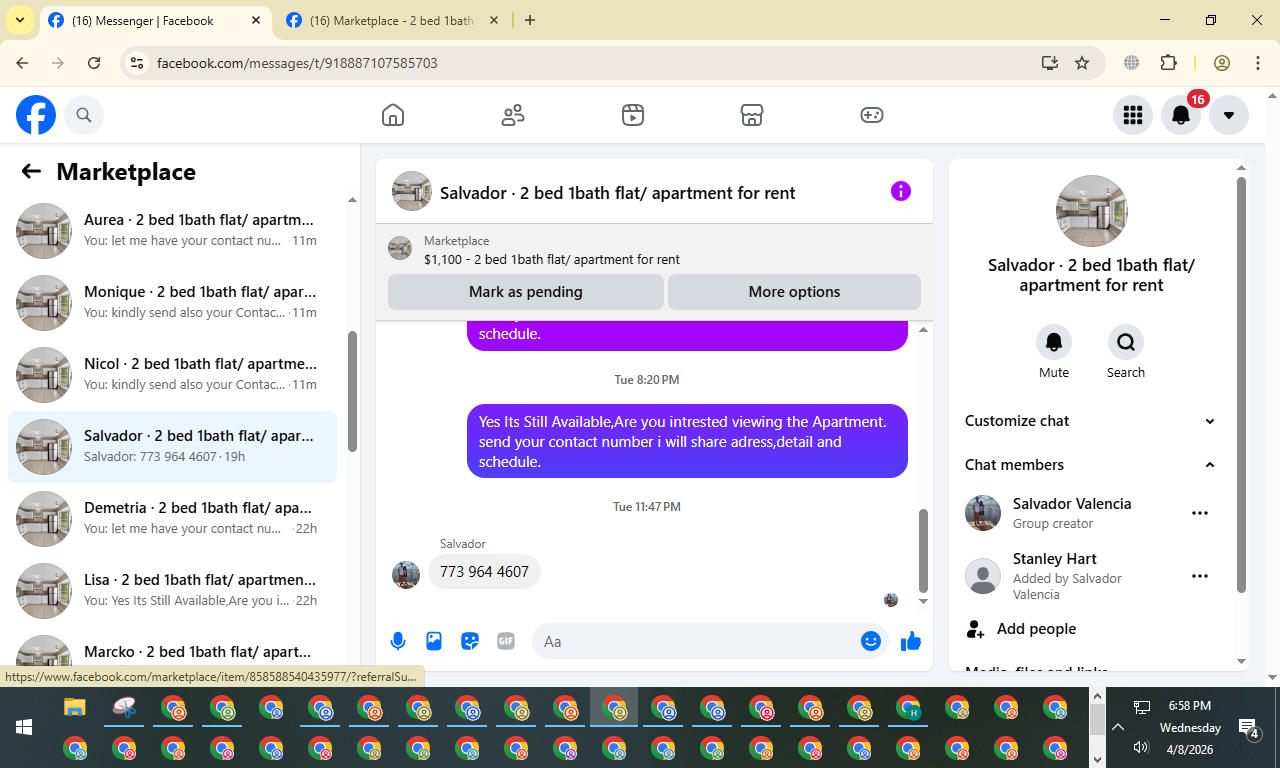Open the Facebook menu grid icon

tap(1133, 115)
